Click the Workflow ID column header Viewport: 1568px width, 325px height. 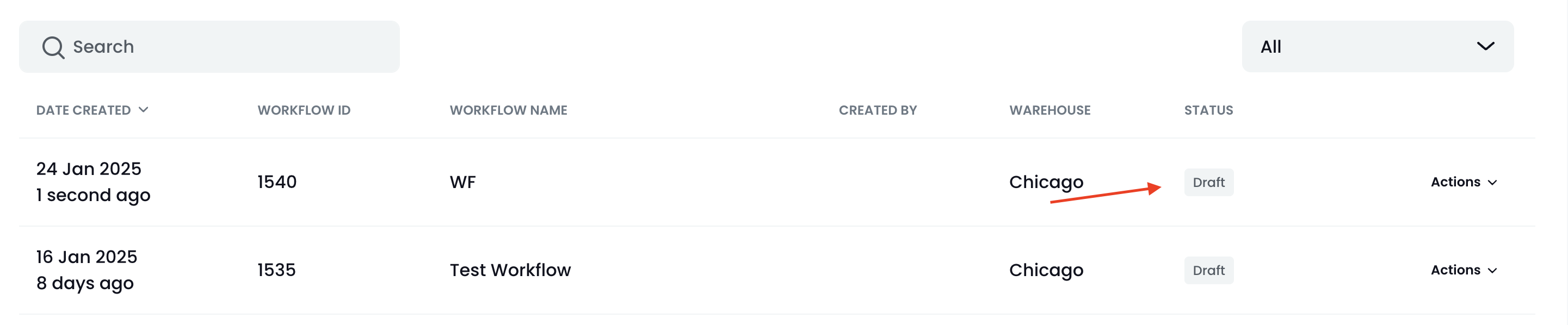click(x=304, y=110)
